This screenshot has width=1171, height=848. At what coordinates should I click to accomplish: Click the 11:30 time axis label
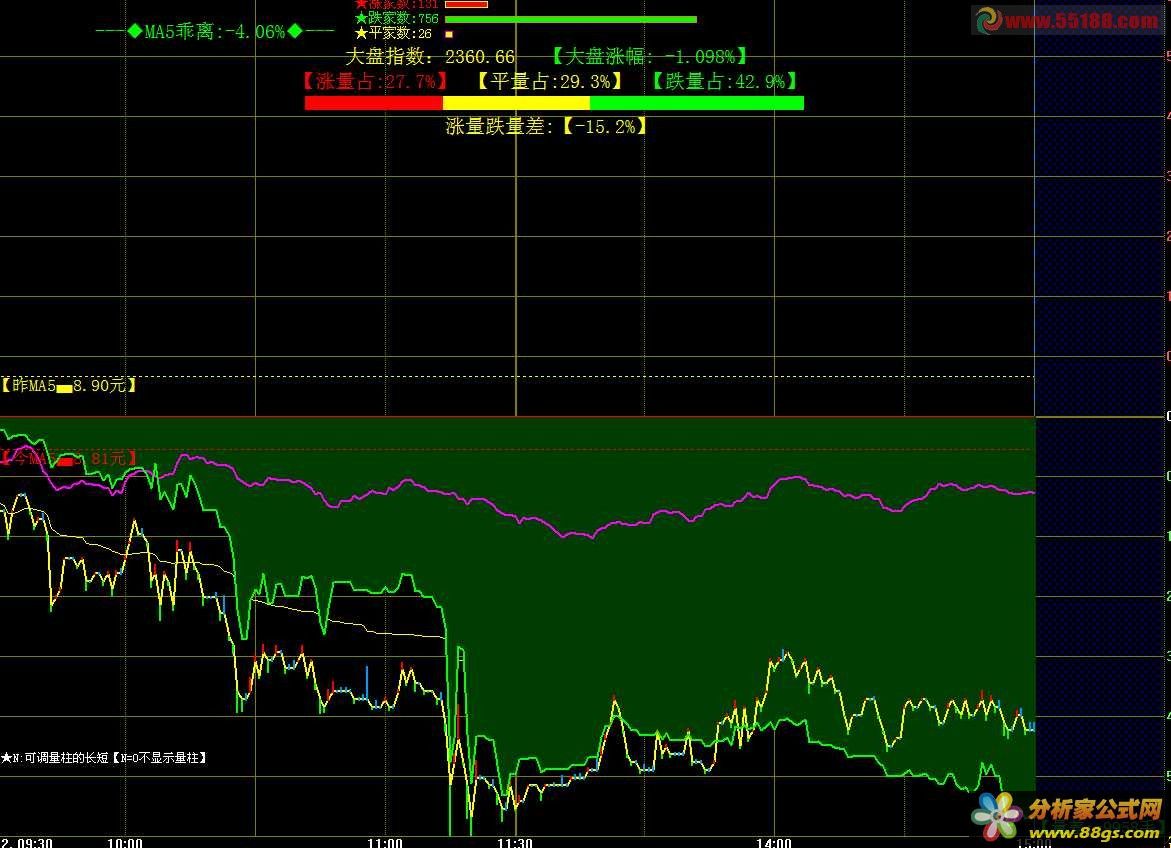(515, 843)
